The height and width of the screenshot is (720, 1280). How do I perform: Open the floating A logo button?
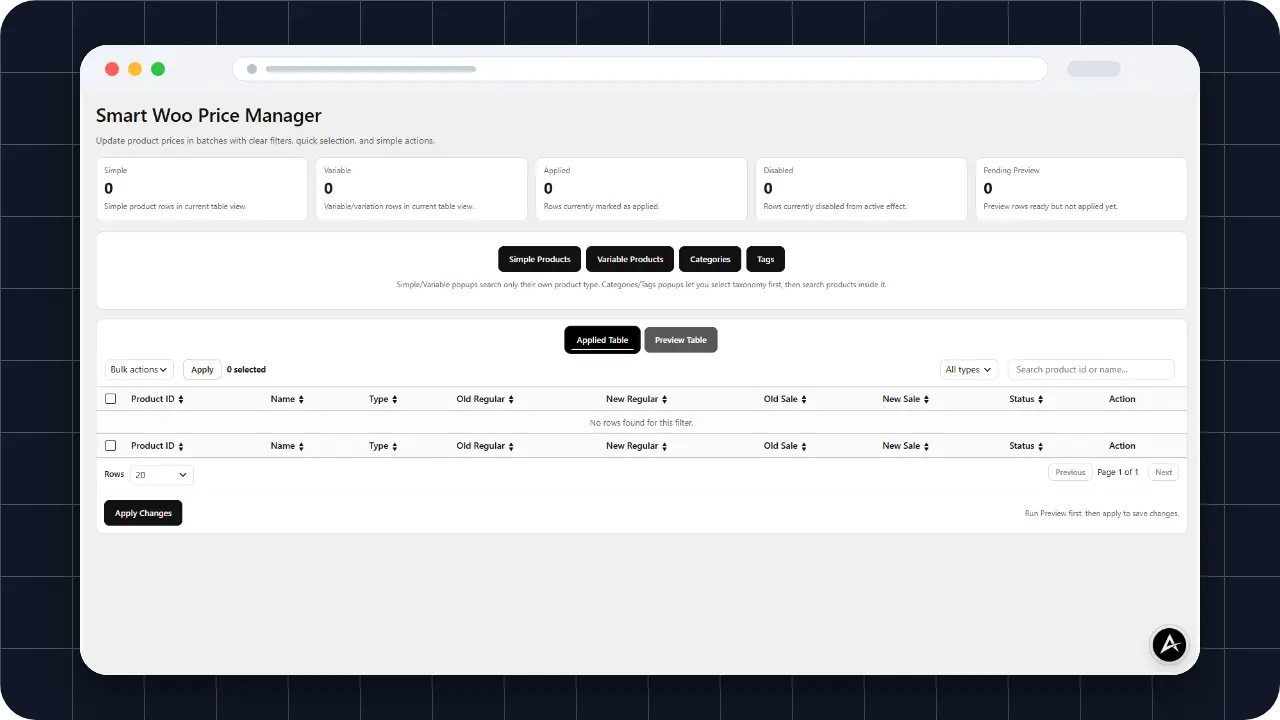click(1169, 645)
